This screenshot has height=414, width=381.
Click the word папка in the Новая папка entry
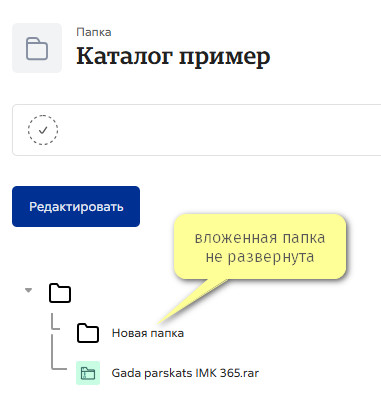pyautogui.click(x=167, y=333)
